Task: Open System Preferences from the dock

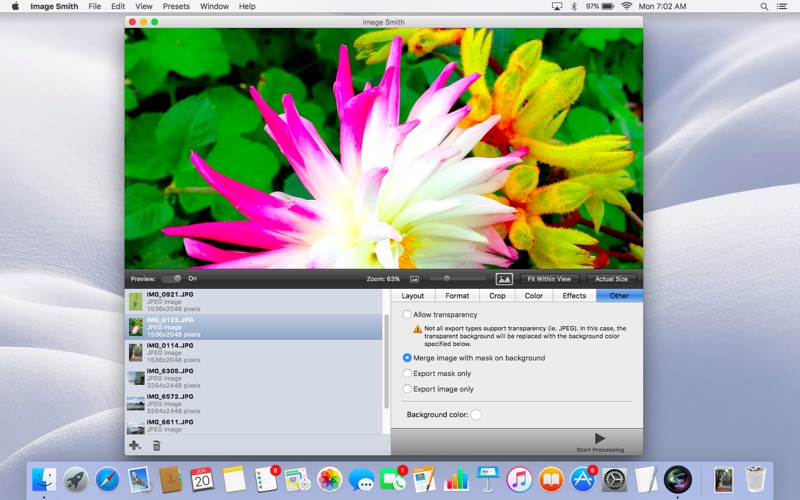Action: 614,480
